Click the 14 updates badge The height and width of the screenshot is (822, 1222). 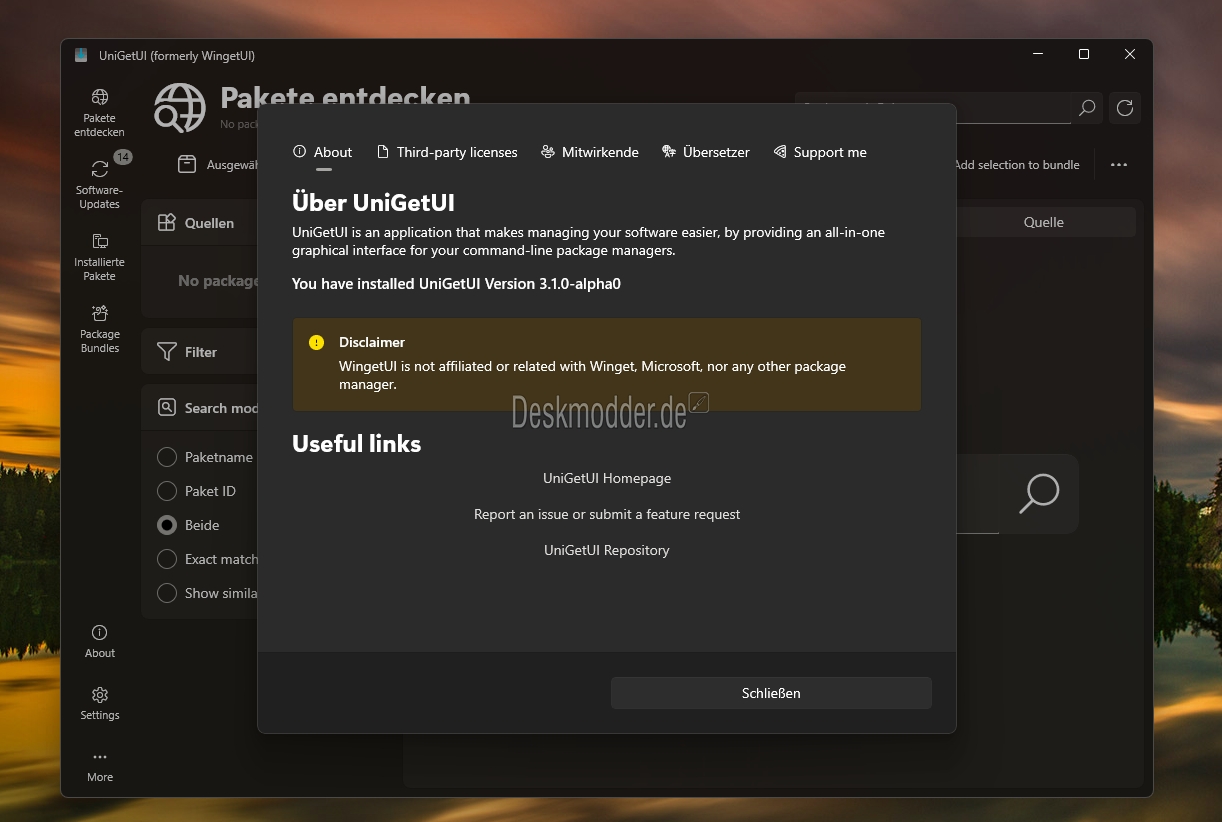coord(122,157)
